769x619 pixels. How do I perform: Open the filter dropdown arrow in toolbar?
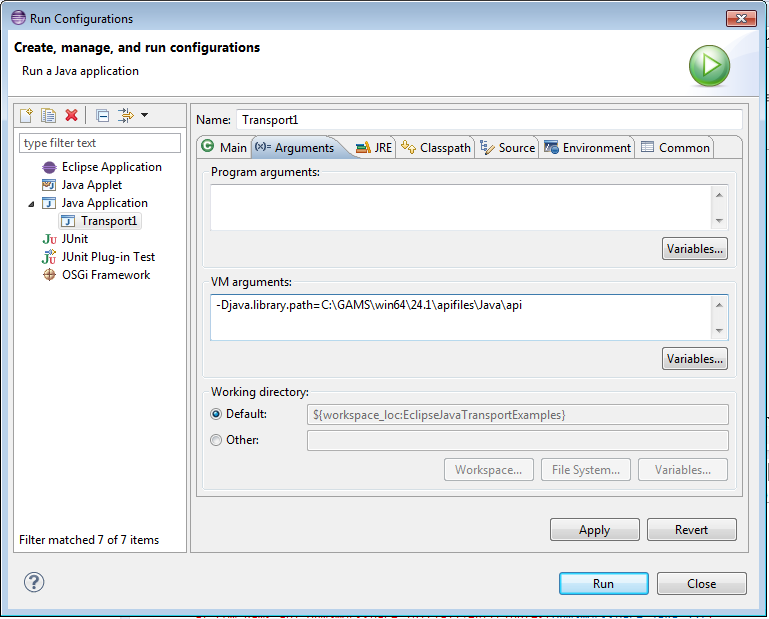(144, 116)
